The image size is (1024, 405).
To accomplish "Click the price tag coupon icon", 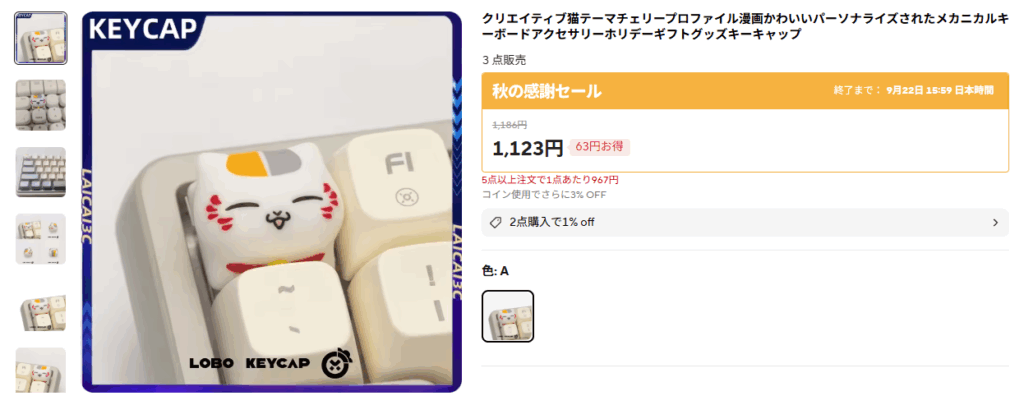I will (x=496, y=223).
